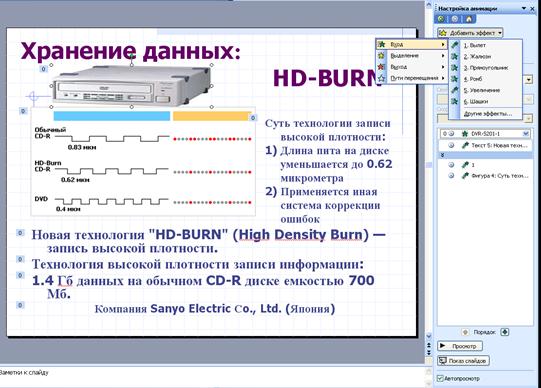Click the animation tag beside the diagram

pos(23,111)
